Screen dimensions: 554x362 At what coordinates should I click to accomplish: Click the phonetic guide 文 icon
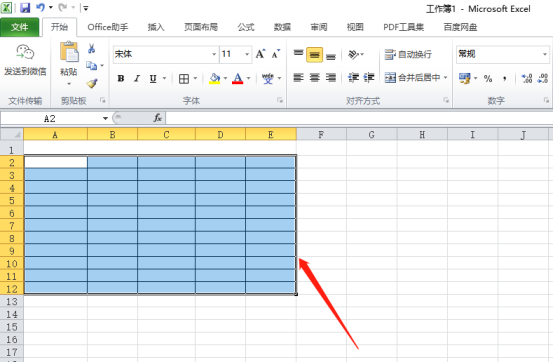tap(267, 78)
